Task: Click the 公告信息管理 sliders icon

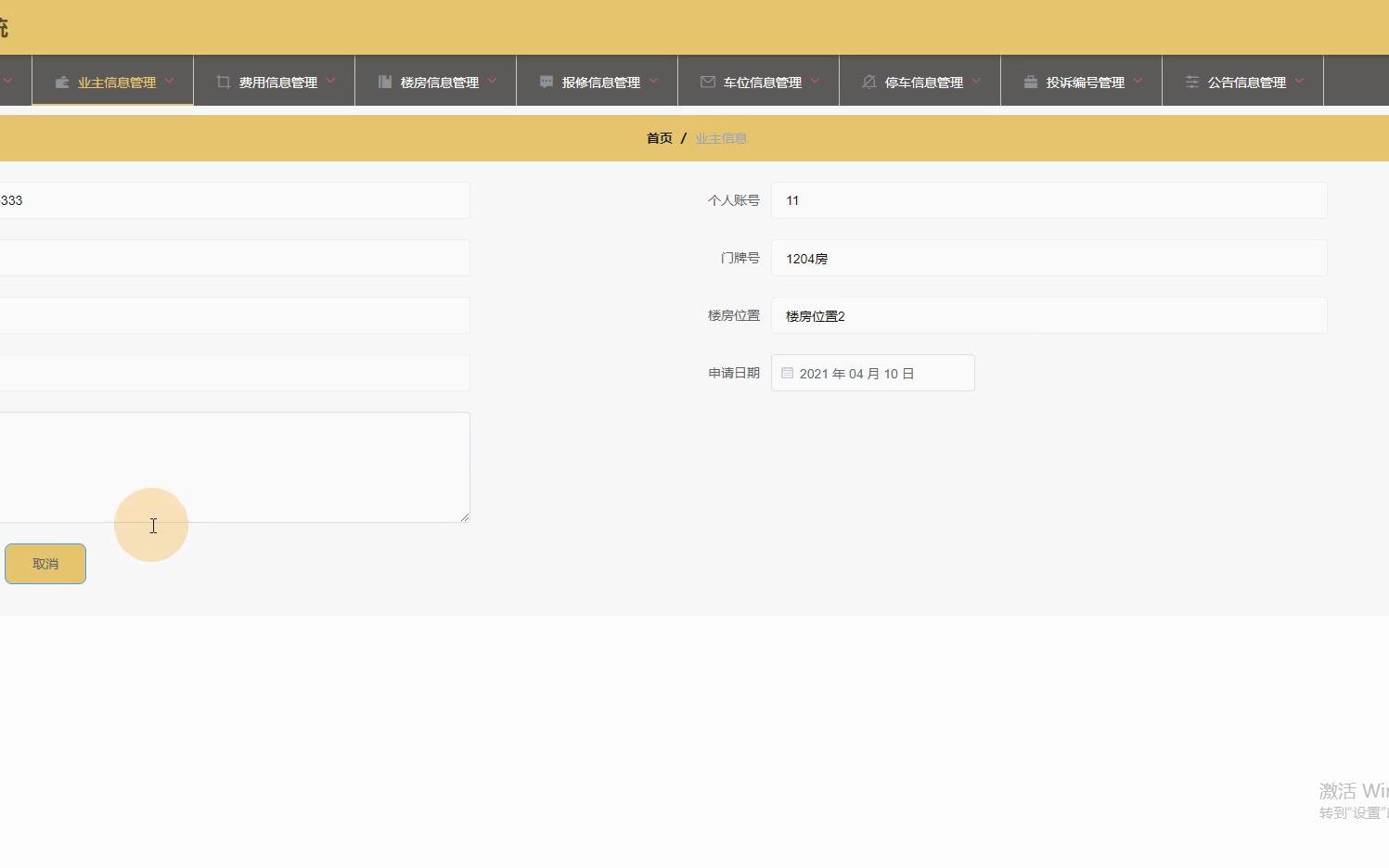Action: point(1191,82)
